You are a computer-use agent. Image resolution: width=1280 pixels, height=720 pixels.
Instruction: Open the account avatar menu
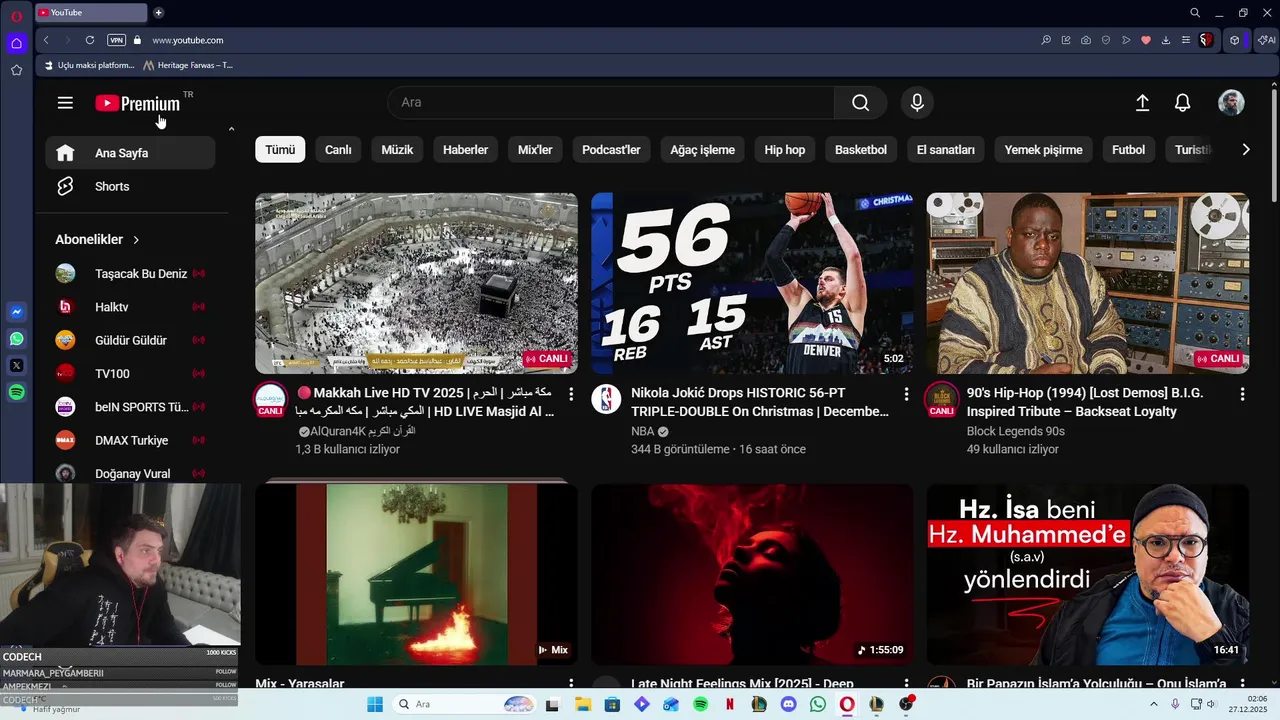coord(1231,102)
